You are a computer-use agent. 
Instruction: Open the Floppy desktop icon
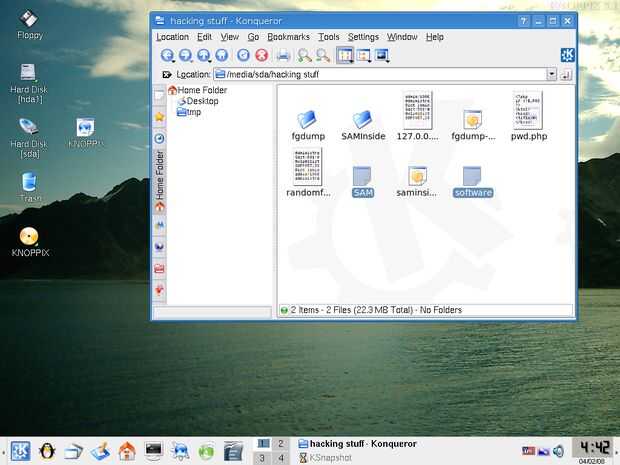pos(30,25)
